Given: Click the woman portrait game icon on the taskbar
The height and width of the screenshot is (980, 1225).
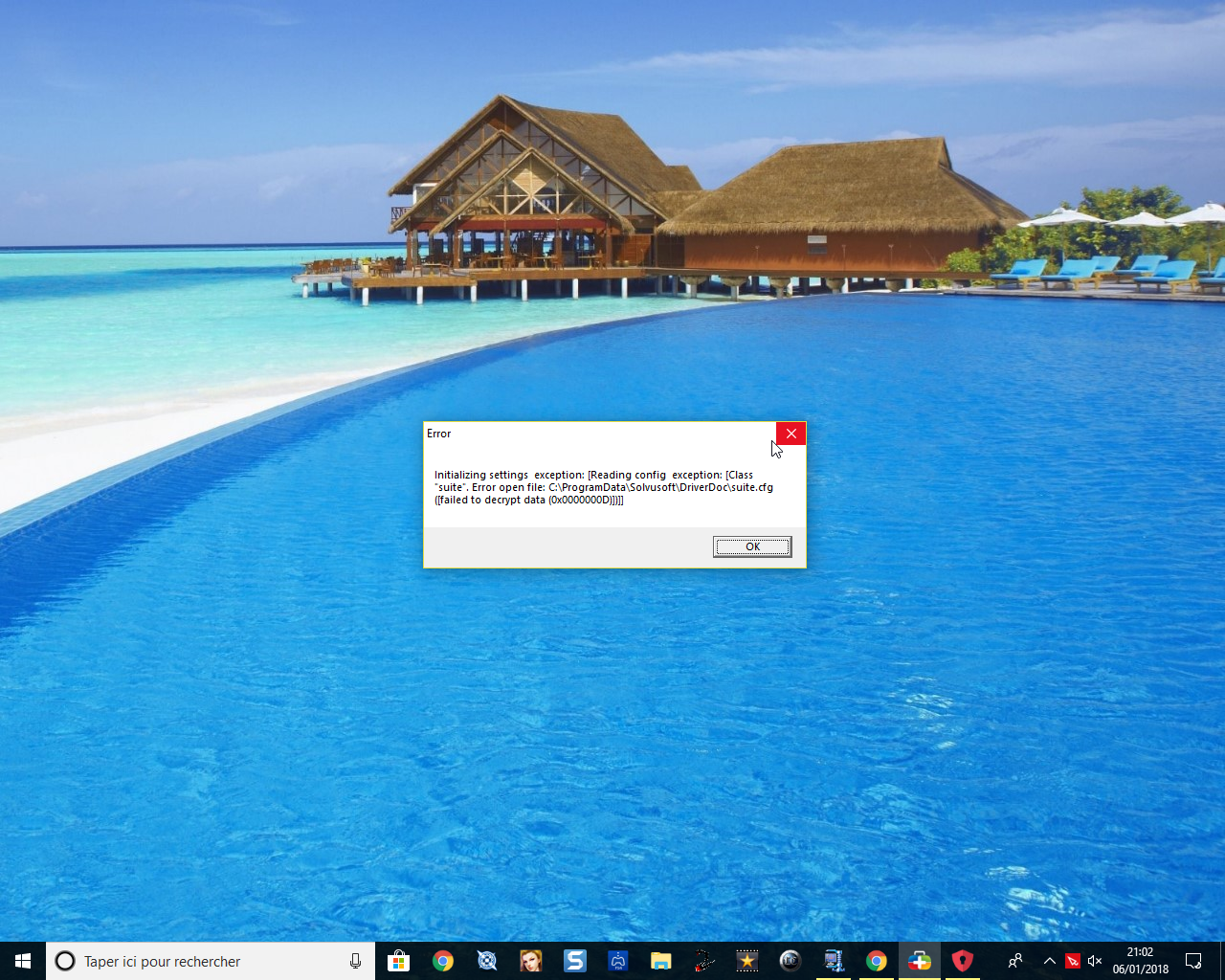Looking at the screenshot, I should coord(530,961).
